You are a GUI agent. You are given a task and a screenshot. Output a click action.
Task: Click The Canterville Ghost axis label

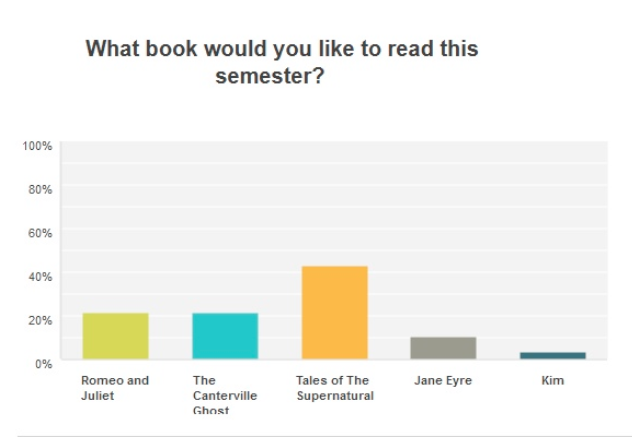[225, 394]
